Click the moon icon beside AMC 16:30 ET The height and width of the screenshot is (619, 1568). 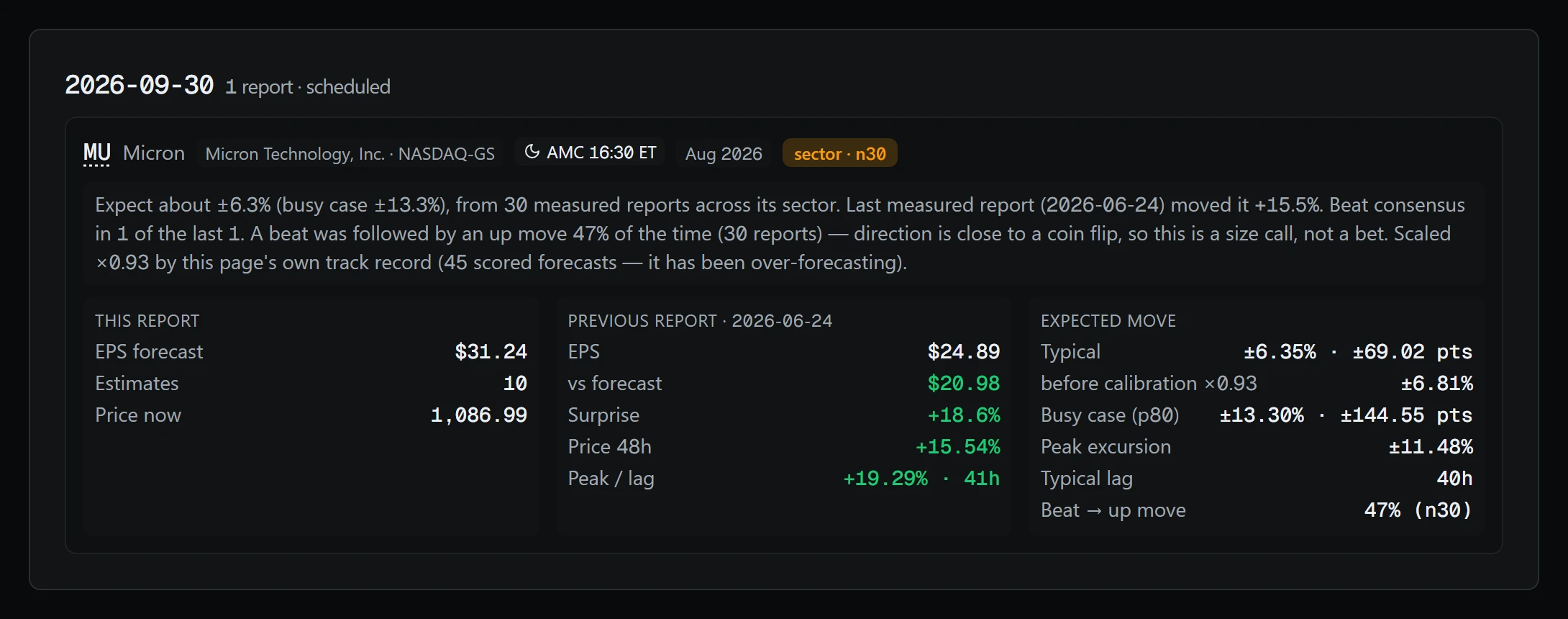pos(532,152)
